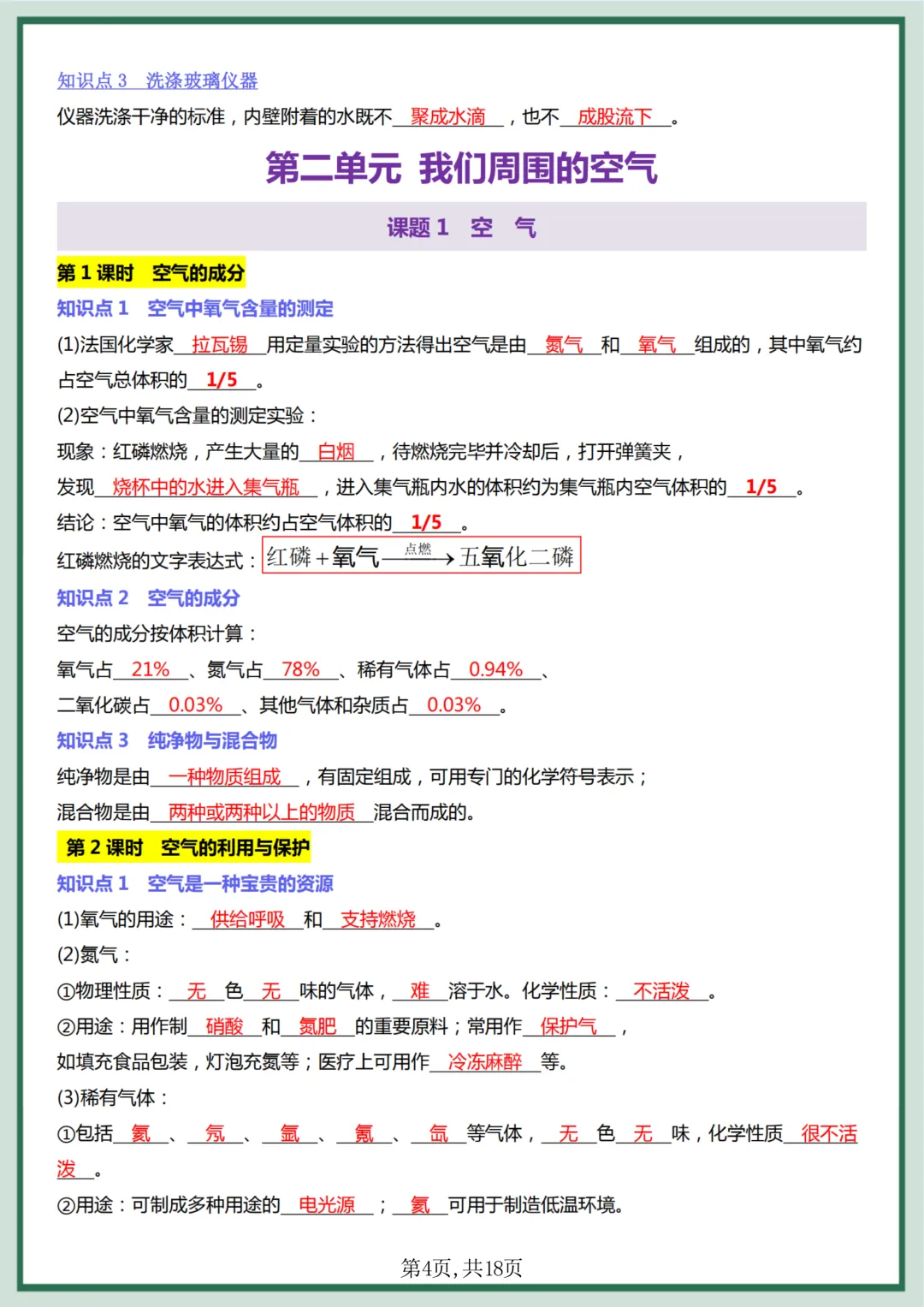Click the red answer '难' before '溶于水'
This screenshot has width=924, height=1307.
(420, 991)
